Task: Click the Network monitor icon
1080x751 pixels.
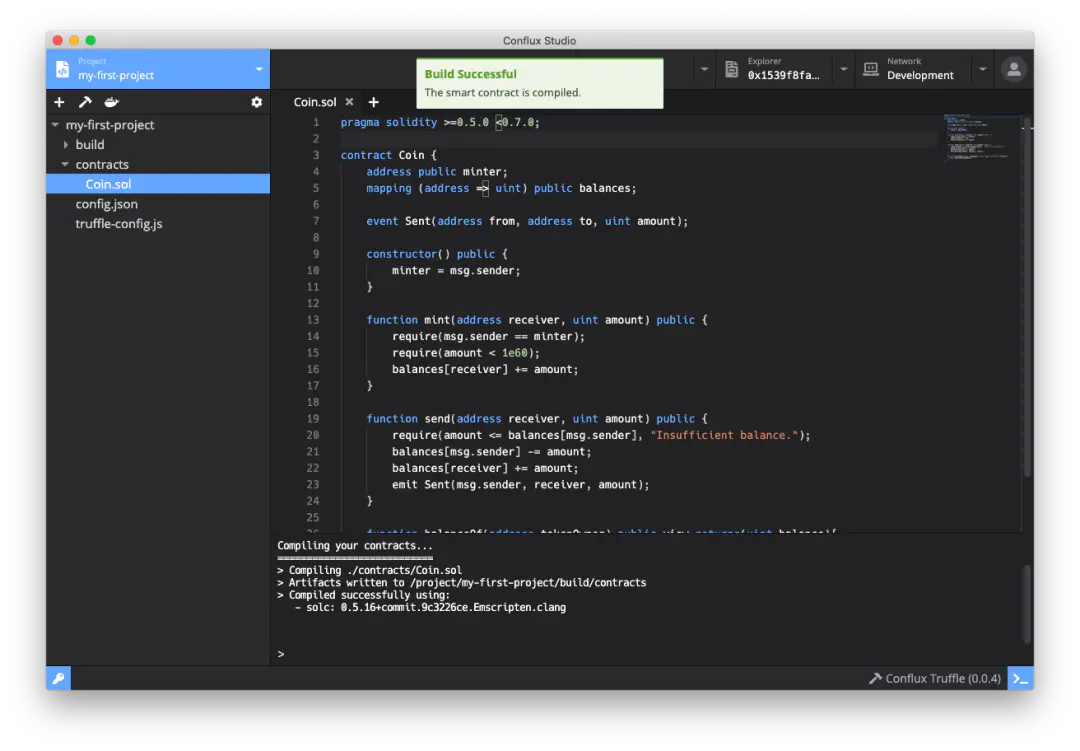Action: click(x=871, y=69)
